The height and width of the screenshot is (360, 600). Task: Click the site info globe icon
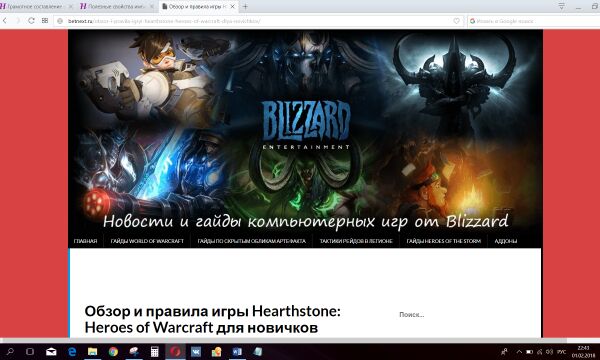pos(60,21)
